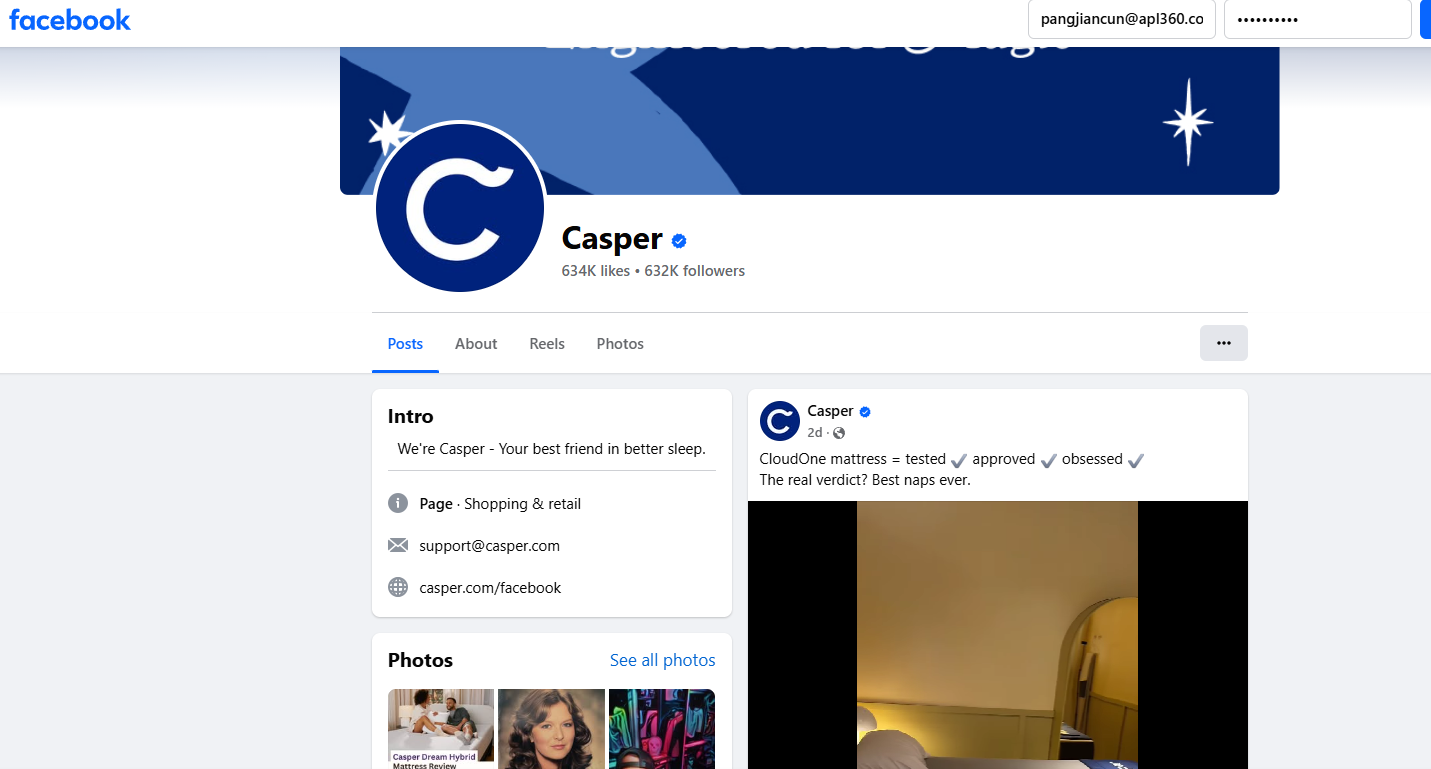Click the Facebook logo
The width and height of the screenshot is (1431, 769).
tap(68, 19)
